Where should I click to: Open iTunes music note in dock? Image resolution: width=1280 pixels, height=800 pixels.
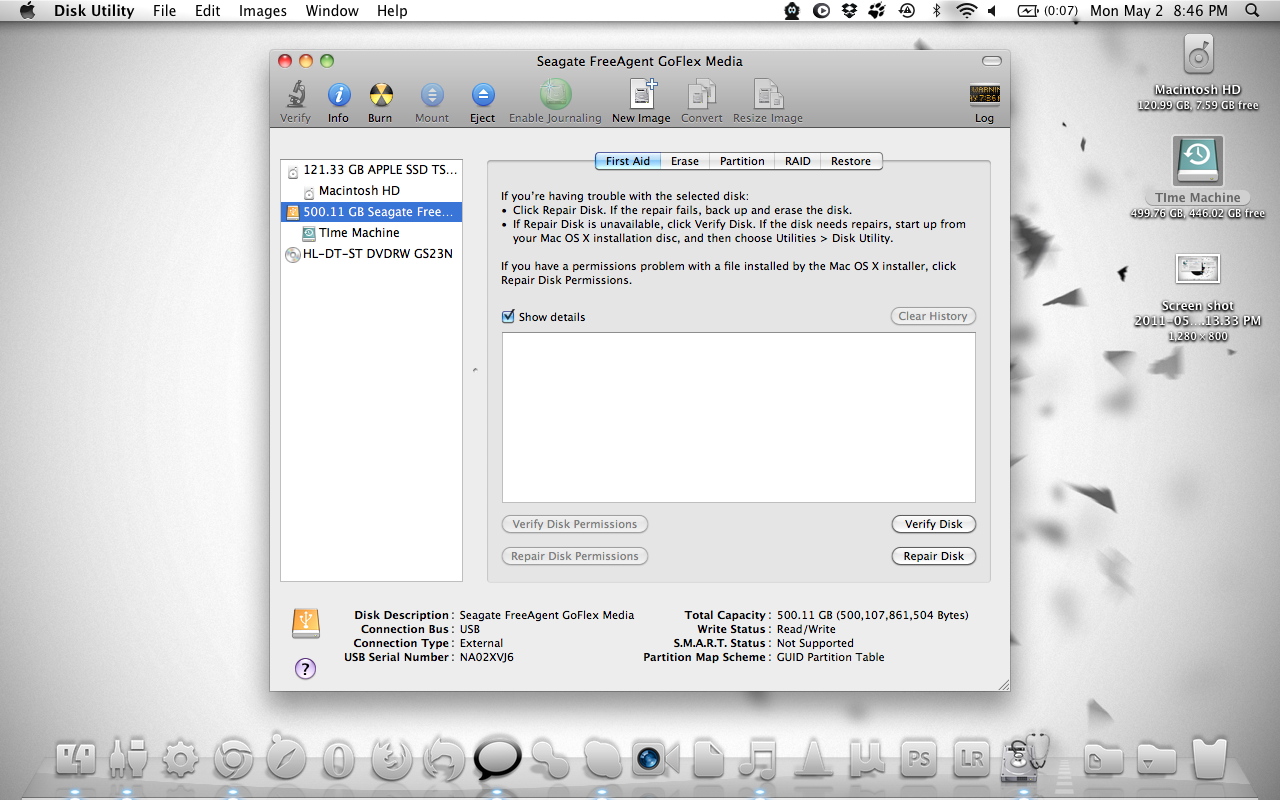coord(760,760)
